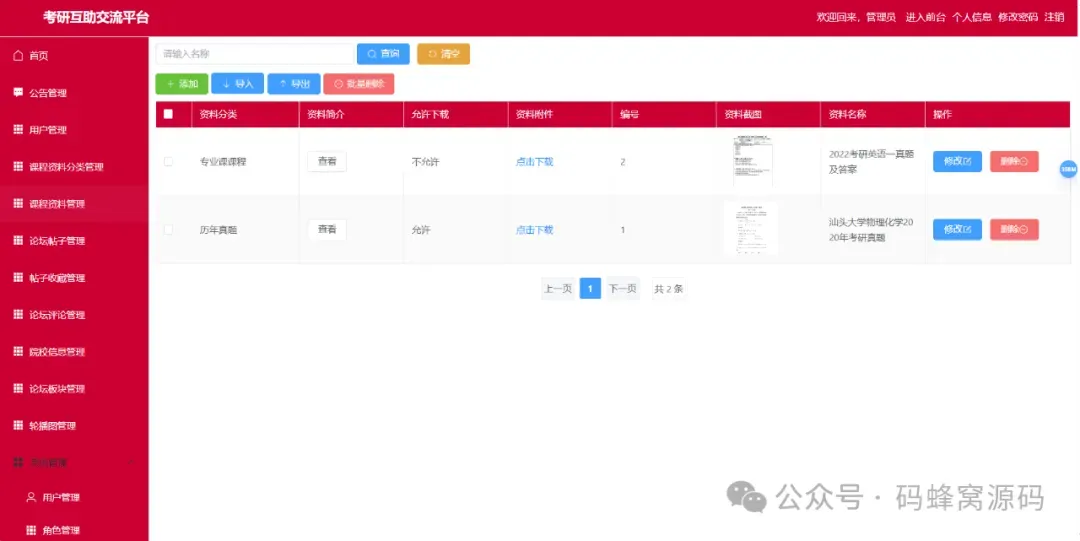Click the chat icon beside 公告管理
The width and height of the screenshot is (1080, 541).
pos(19,92)
